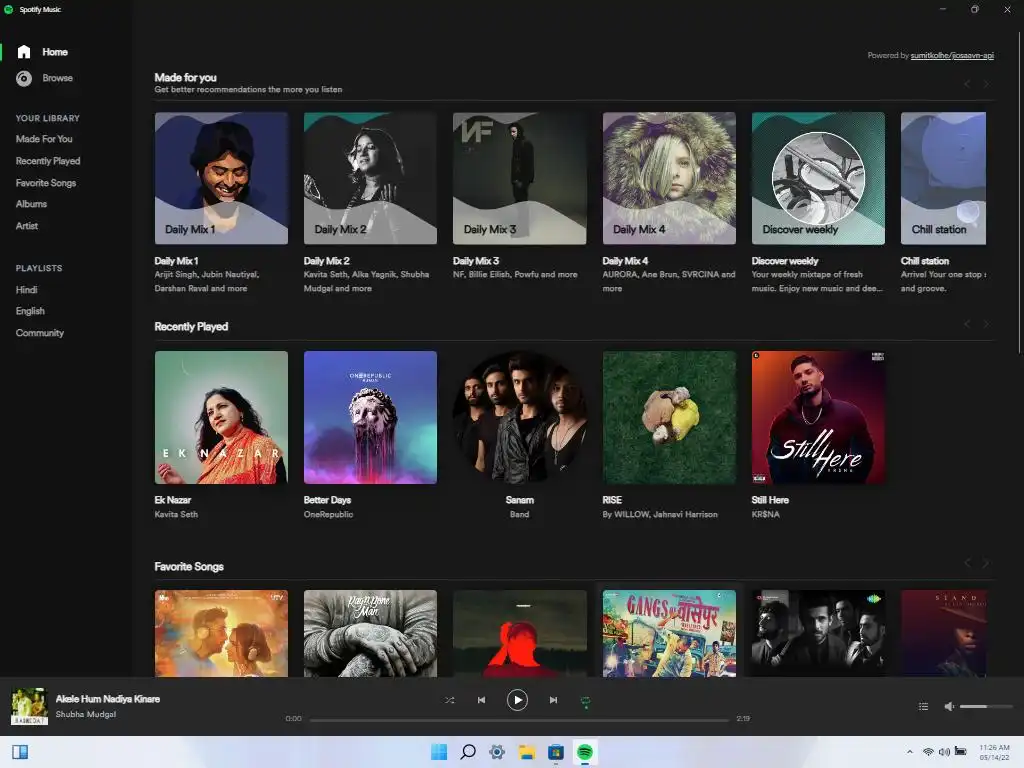Open Artist in Your Library
This screenshot has height=768, width=1024.
27,225
